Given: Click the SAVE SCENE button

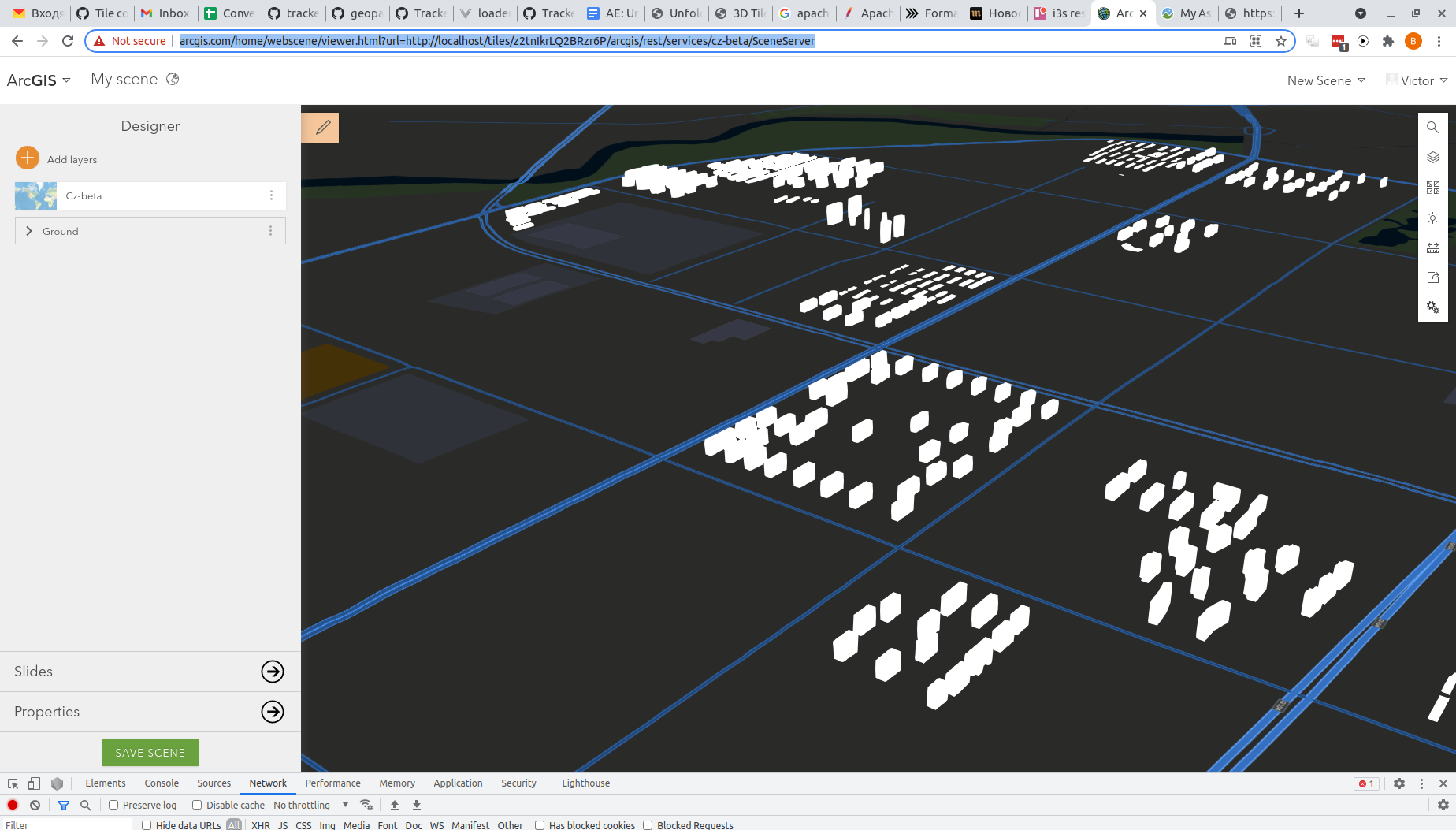Looking at the screenshot, I should (150, 752).
